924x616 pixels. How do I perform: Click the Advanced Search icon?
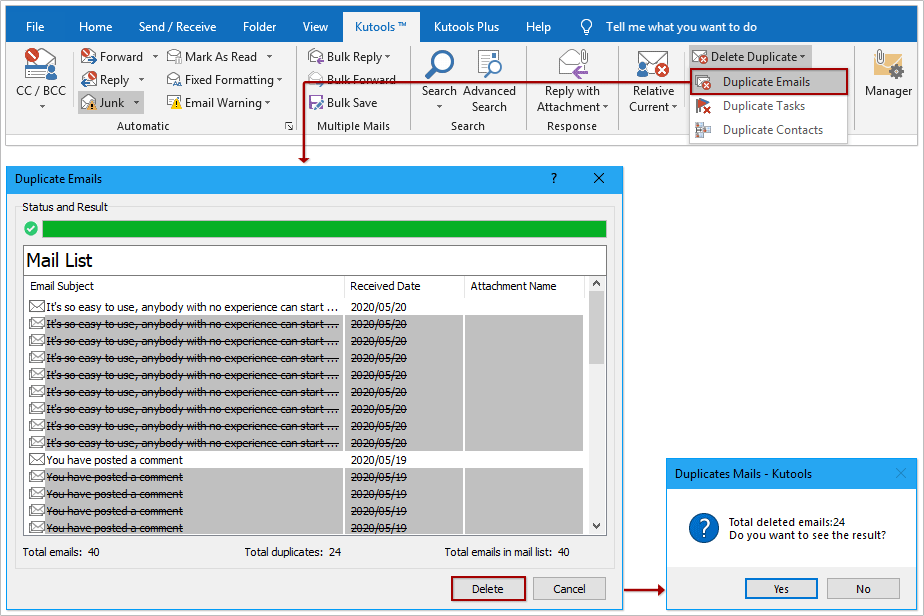[x=489, y=65]
